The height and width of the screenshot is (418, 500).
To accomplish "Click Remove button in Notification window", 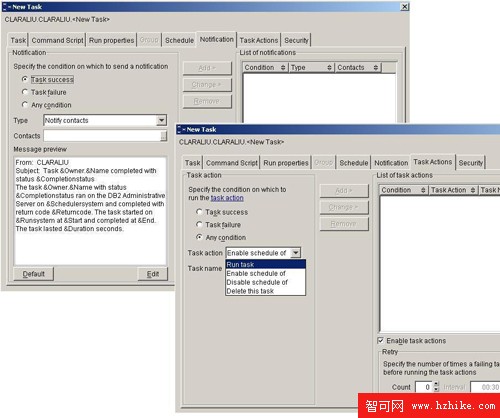I will click(207, 101).
